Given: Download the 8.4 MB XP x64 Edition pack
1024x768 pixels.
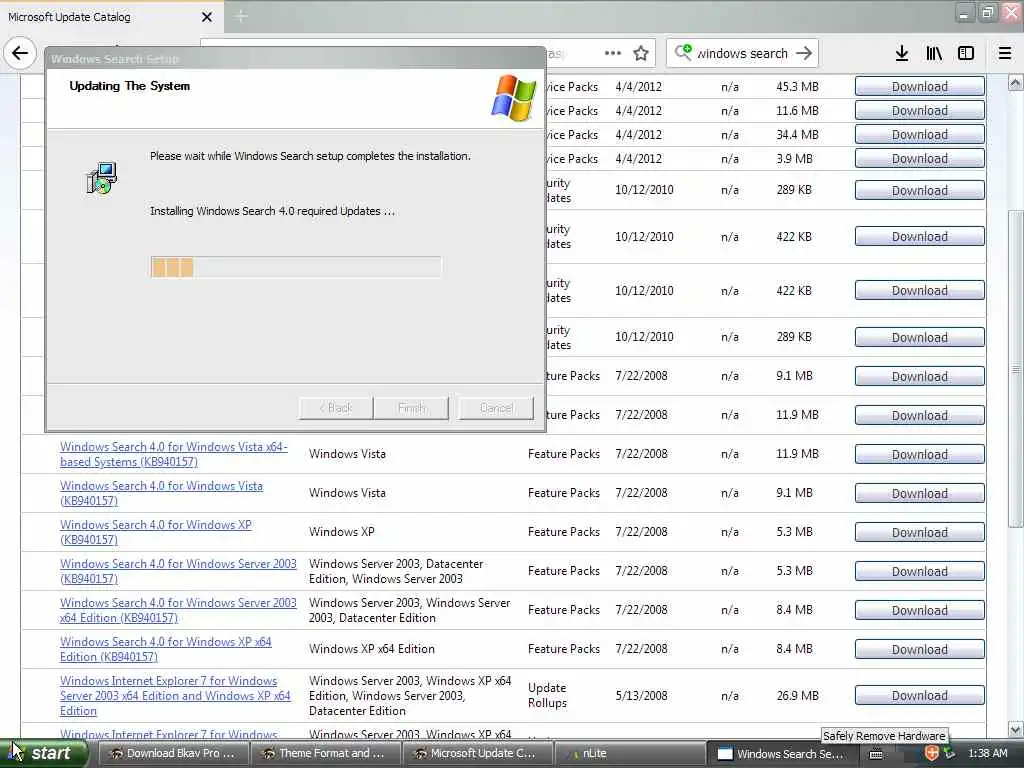Looking at the screenshot, I should pos(920,649).
